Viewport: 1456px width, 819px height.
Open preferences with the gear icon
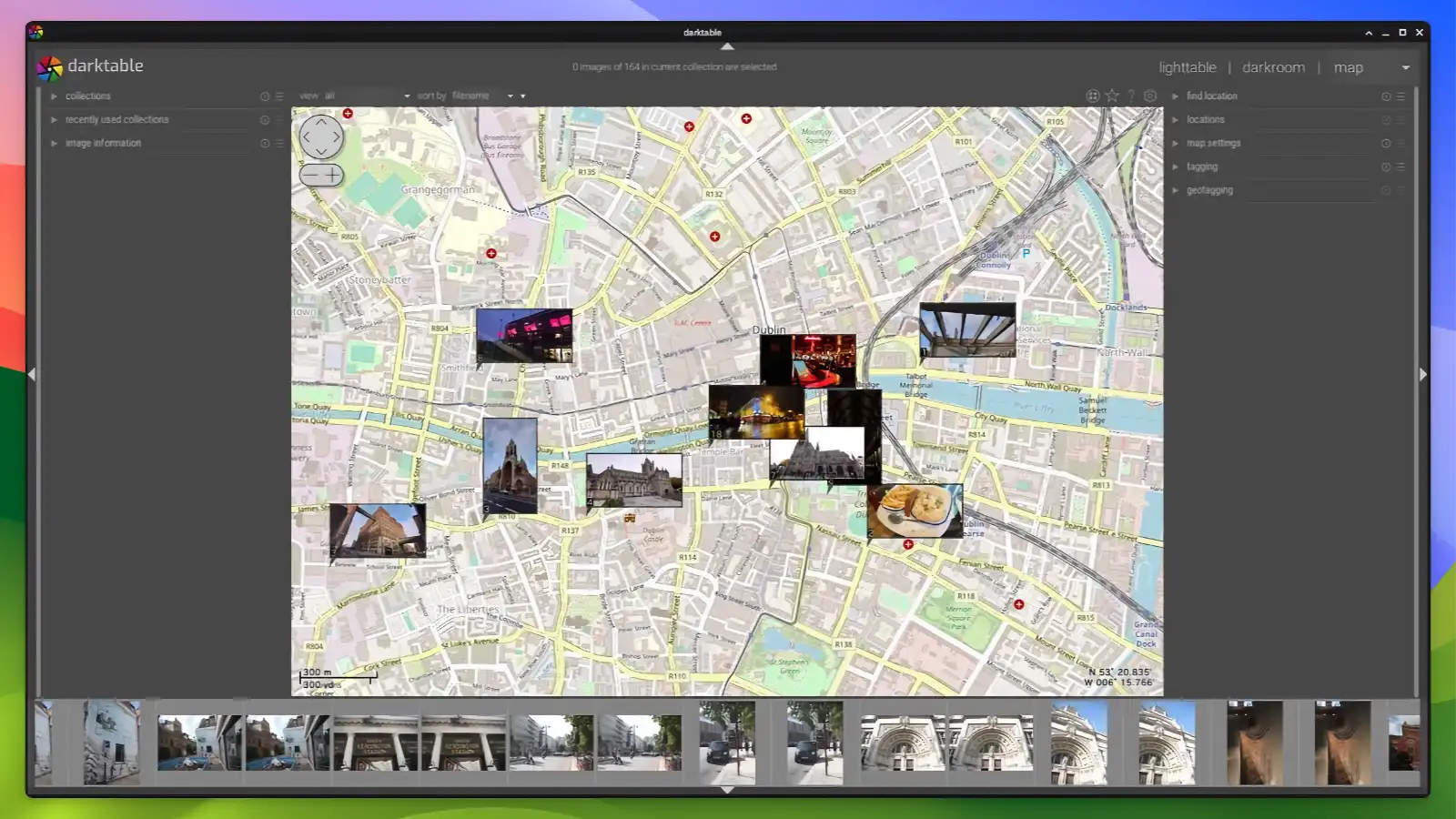point(1150,96)
